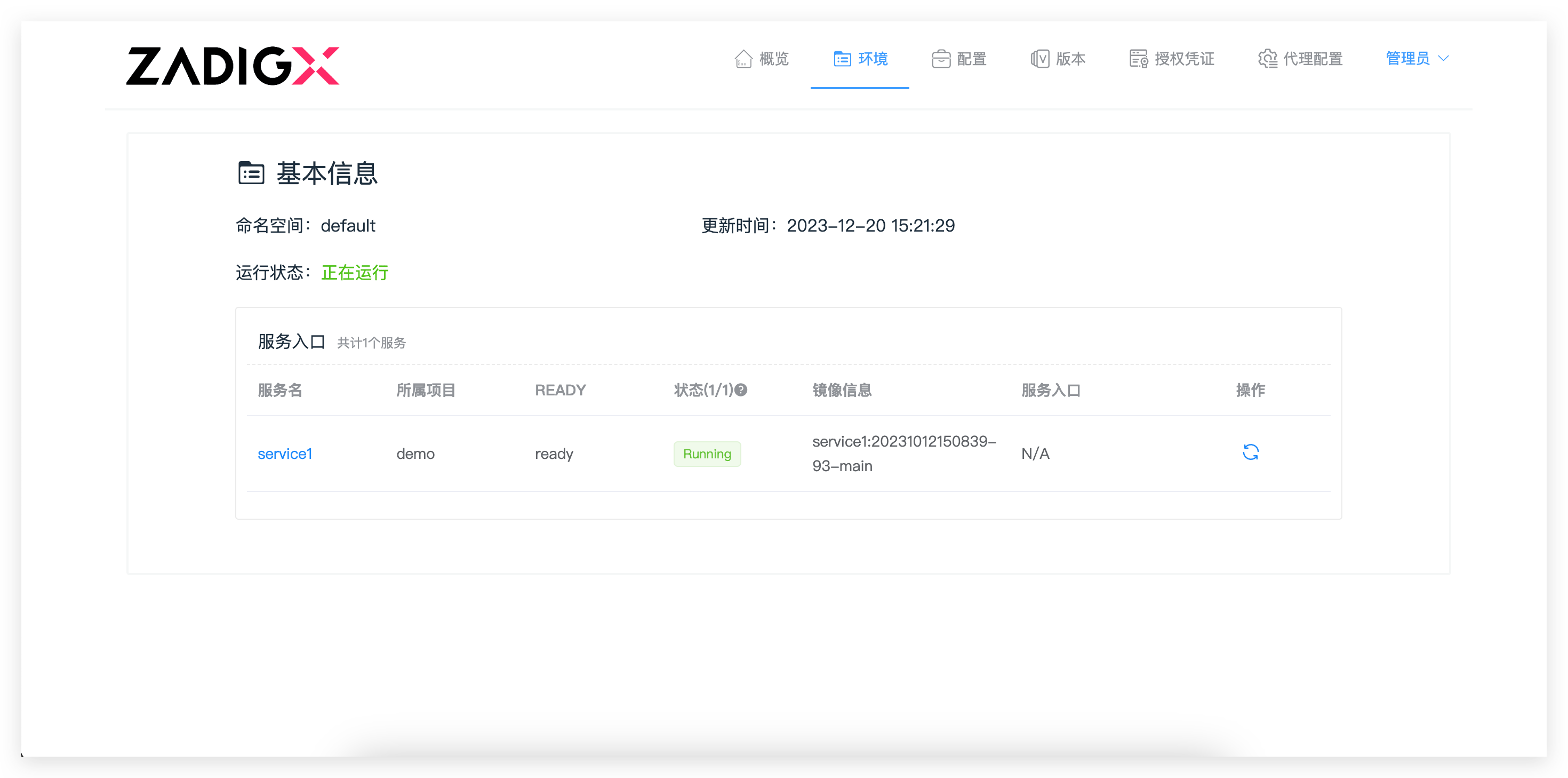
Task: Open the 代理配置 tab
Action: pos(1313,59)
